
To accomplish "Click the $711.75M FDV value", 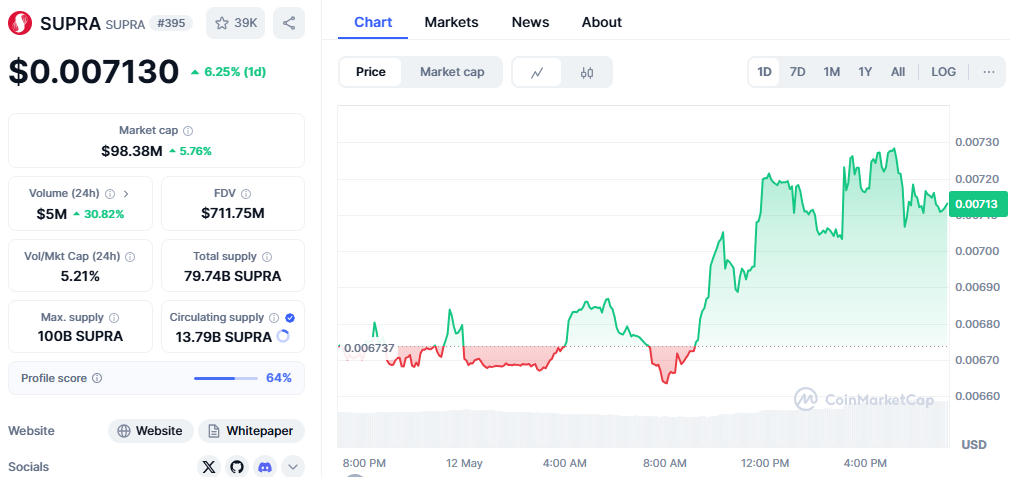I will click(x=233, y=213).
